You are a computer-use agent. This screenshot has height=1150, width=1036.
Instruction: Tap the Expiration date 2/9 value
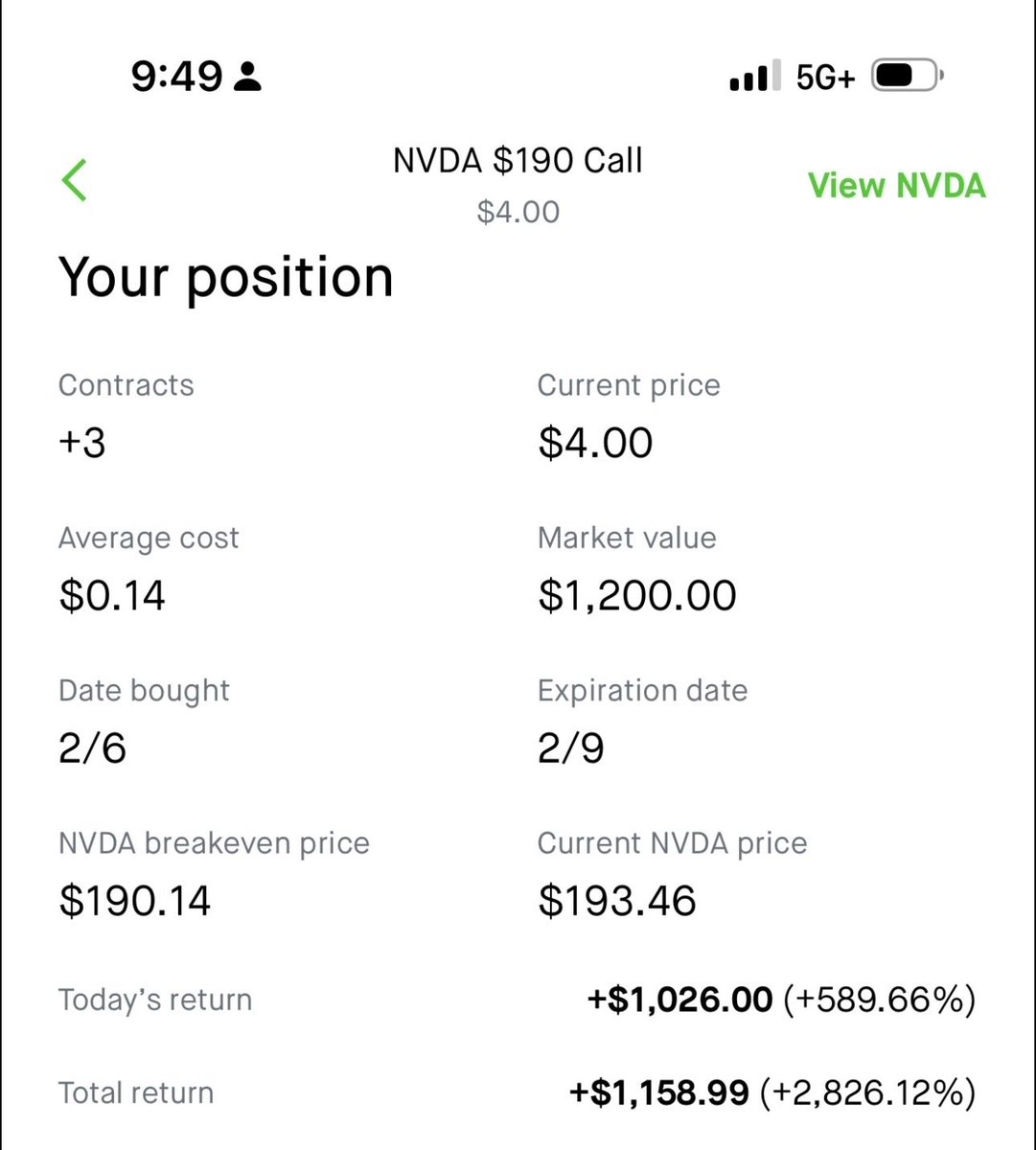click(571, 748)
